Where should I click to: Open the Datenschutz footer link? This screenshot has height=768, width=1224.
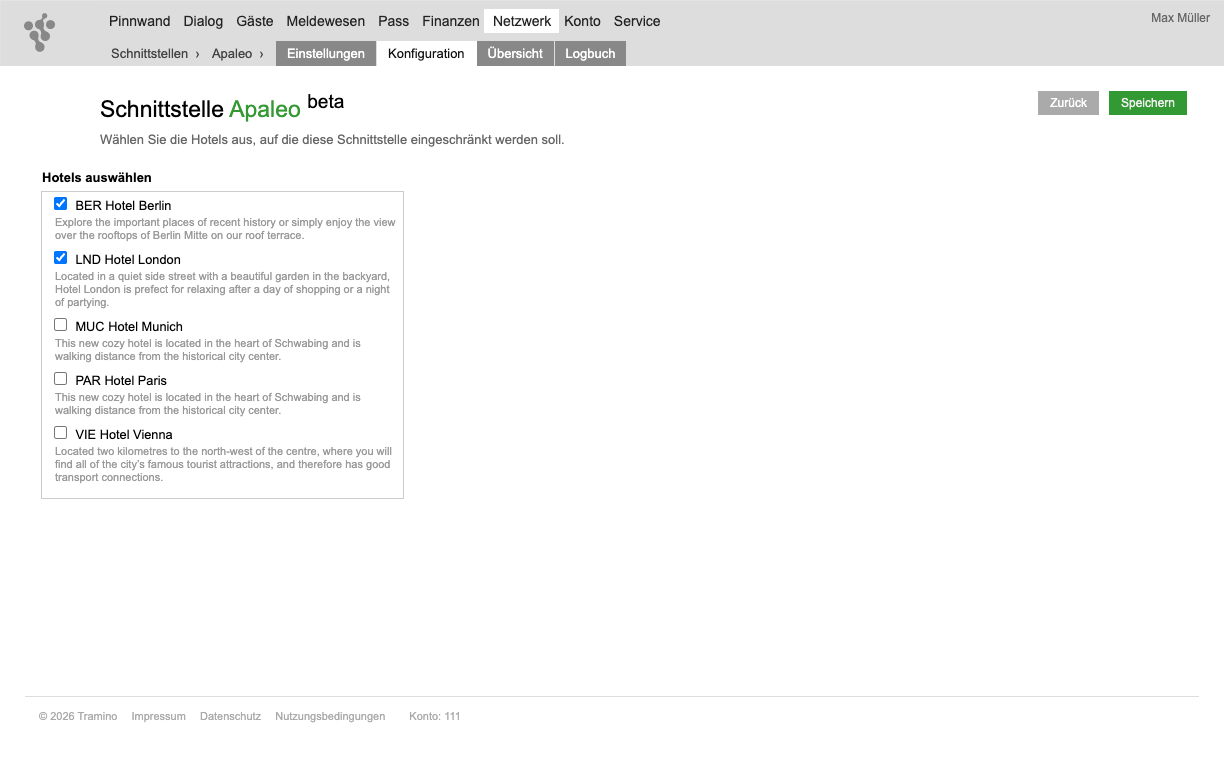[x=230, y=716]
